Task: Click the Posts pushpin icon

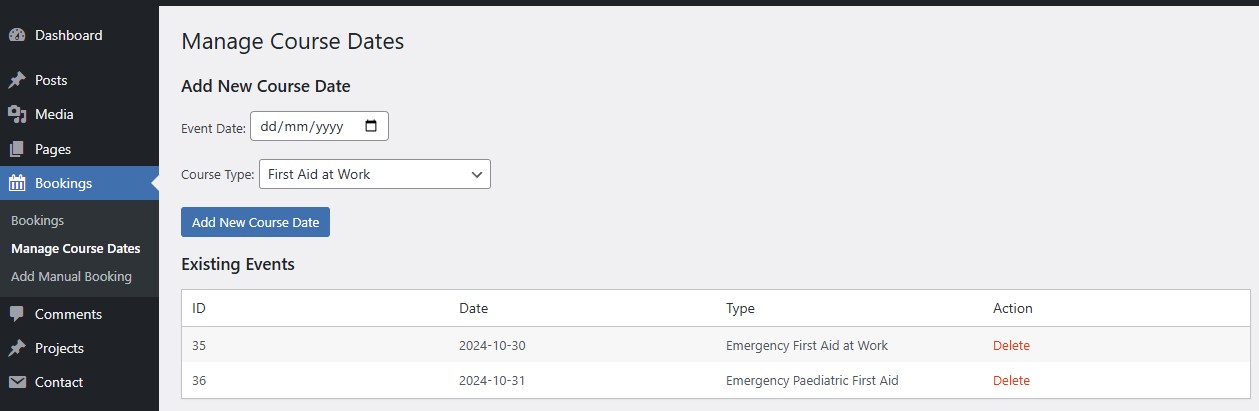Action: point(17,80)
